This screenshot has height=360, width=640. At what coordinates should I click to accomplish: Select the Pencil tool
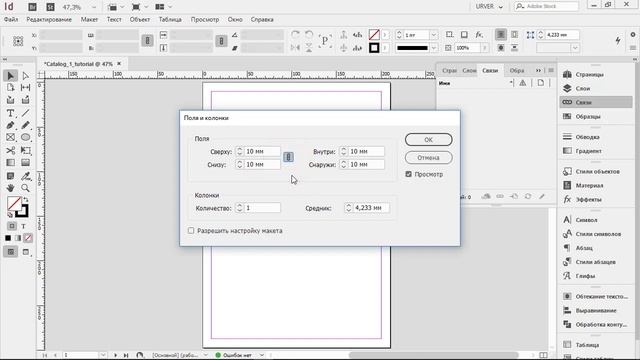click(25, 125)
